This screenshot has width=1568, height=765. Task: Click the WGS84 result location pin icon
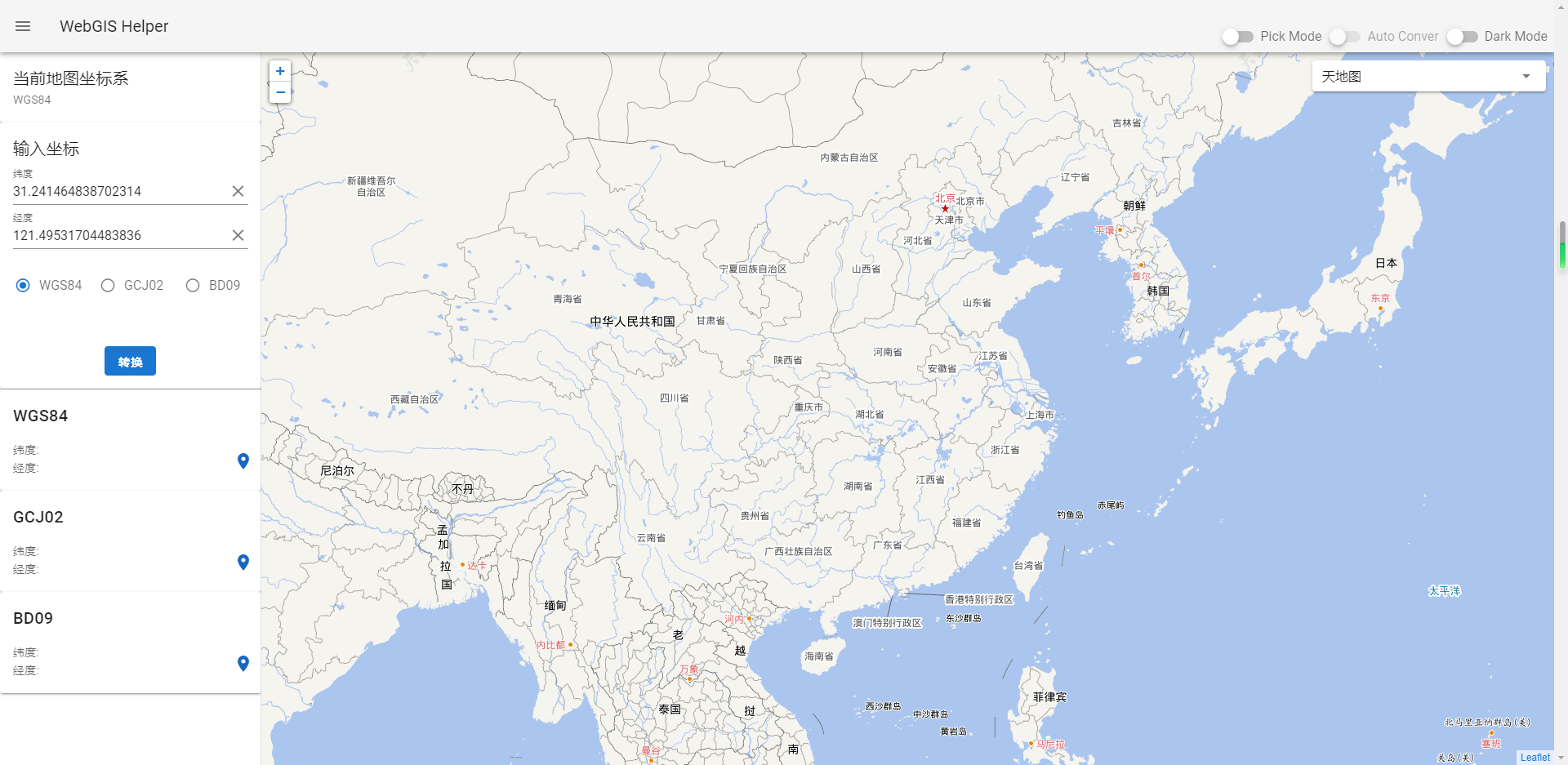(x=243, y=461)
